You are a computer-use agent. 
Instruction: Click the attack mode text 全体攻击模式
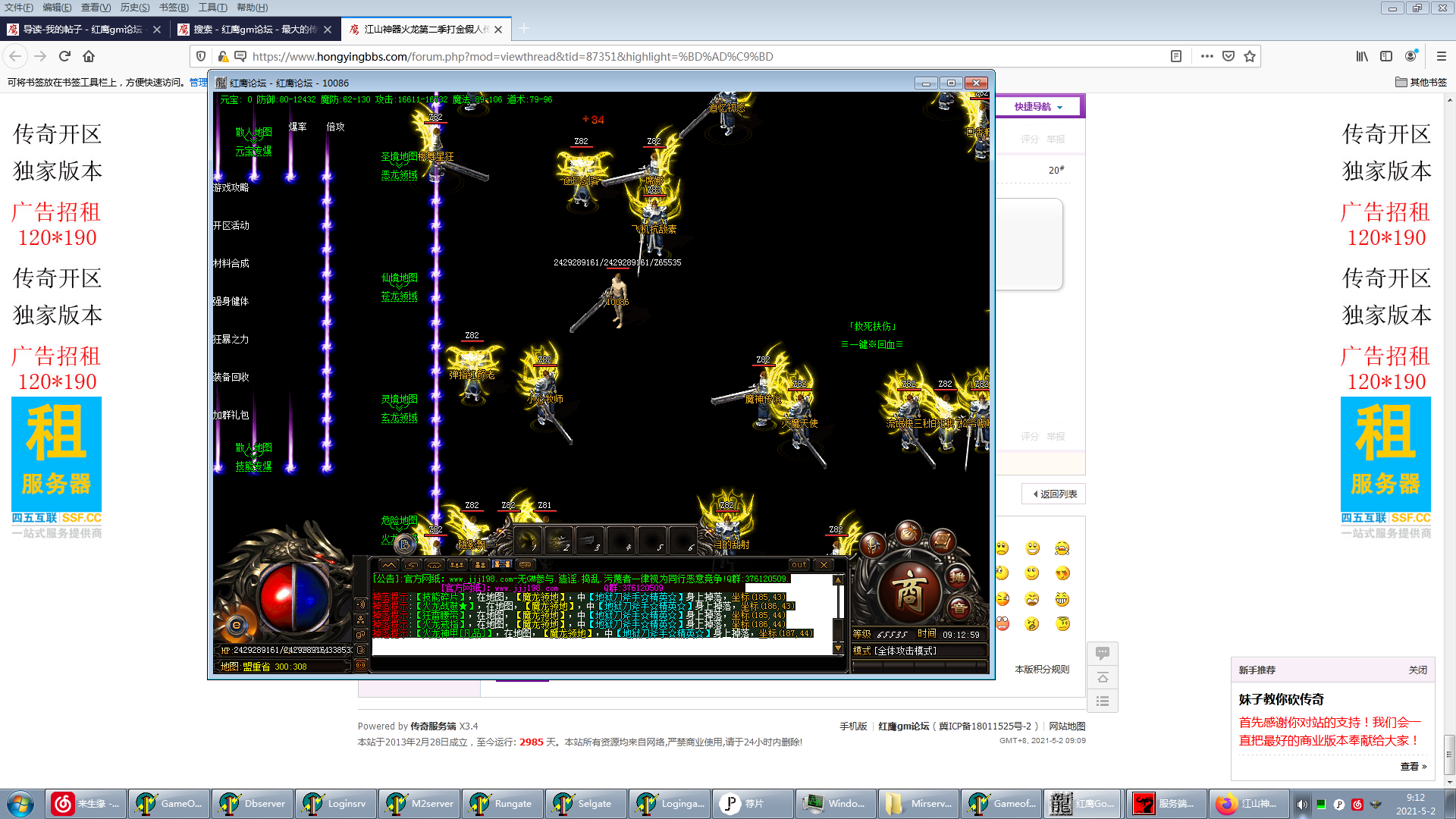[x=905, y=651]
